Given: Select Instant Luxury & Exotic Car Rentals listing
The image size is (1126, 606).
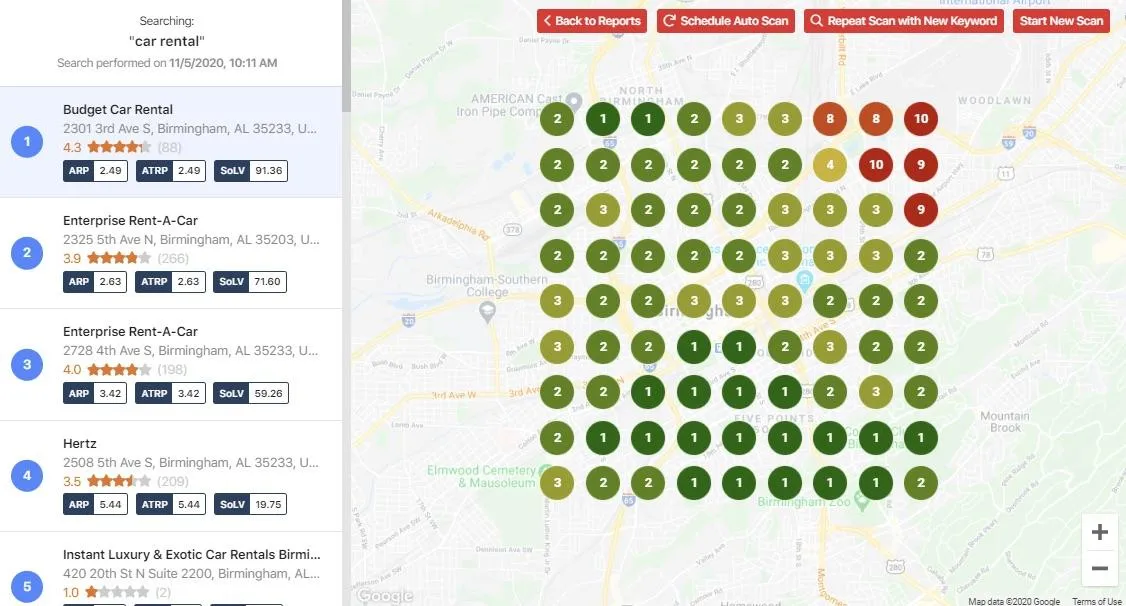Looking at the screenshot, I should click(x=192, y=554).
